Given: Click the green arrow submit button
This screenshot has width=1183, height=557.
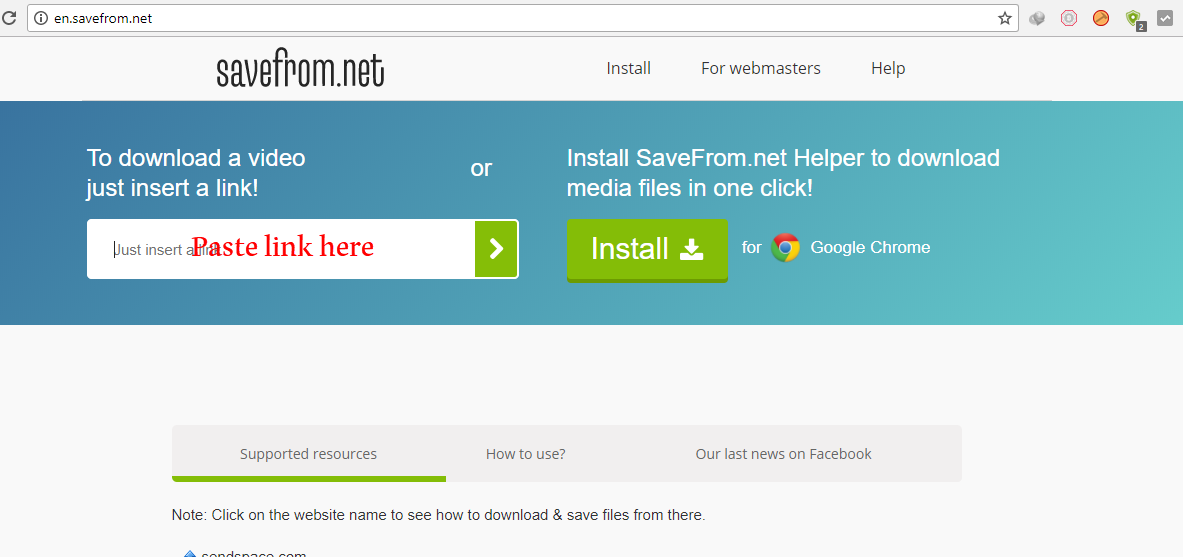Looking at the screenshot, I should (x=496, y=249).
